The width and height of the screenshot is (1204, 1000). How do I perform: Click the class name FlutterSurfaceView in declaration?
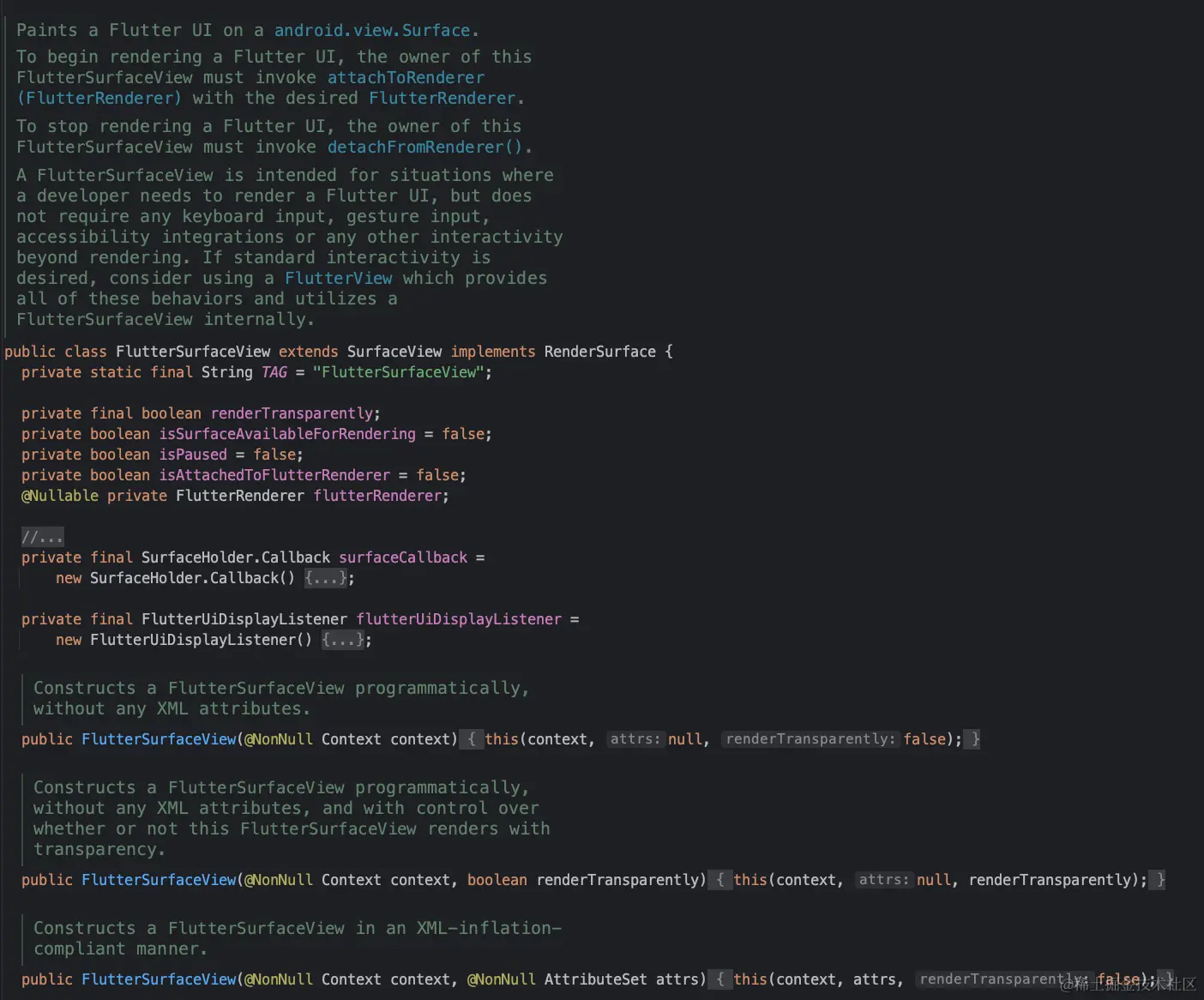pos(193,352)
